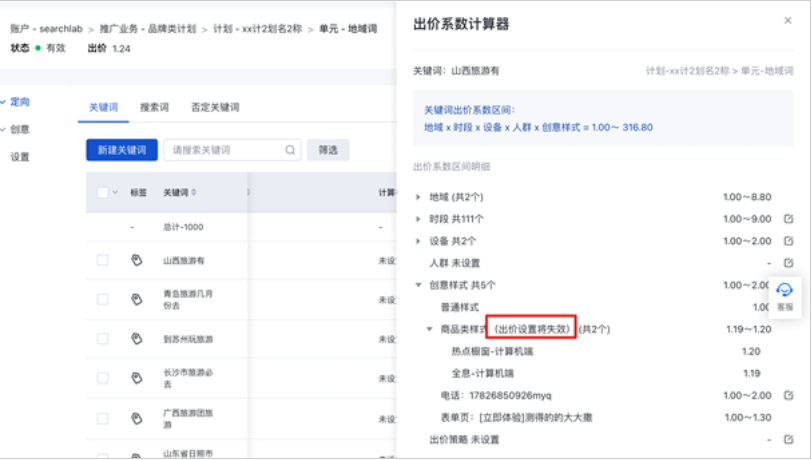Expand the 时段 共111个 row
The image size is (812, 460).
(418, 219)
